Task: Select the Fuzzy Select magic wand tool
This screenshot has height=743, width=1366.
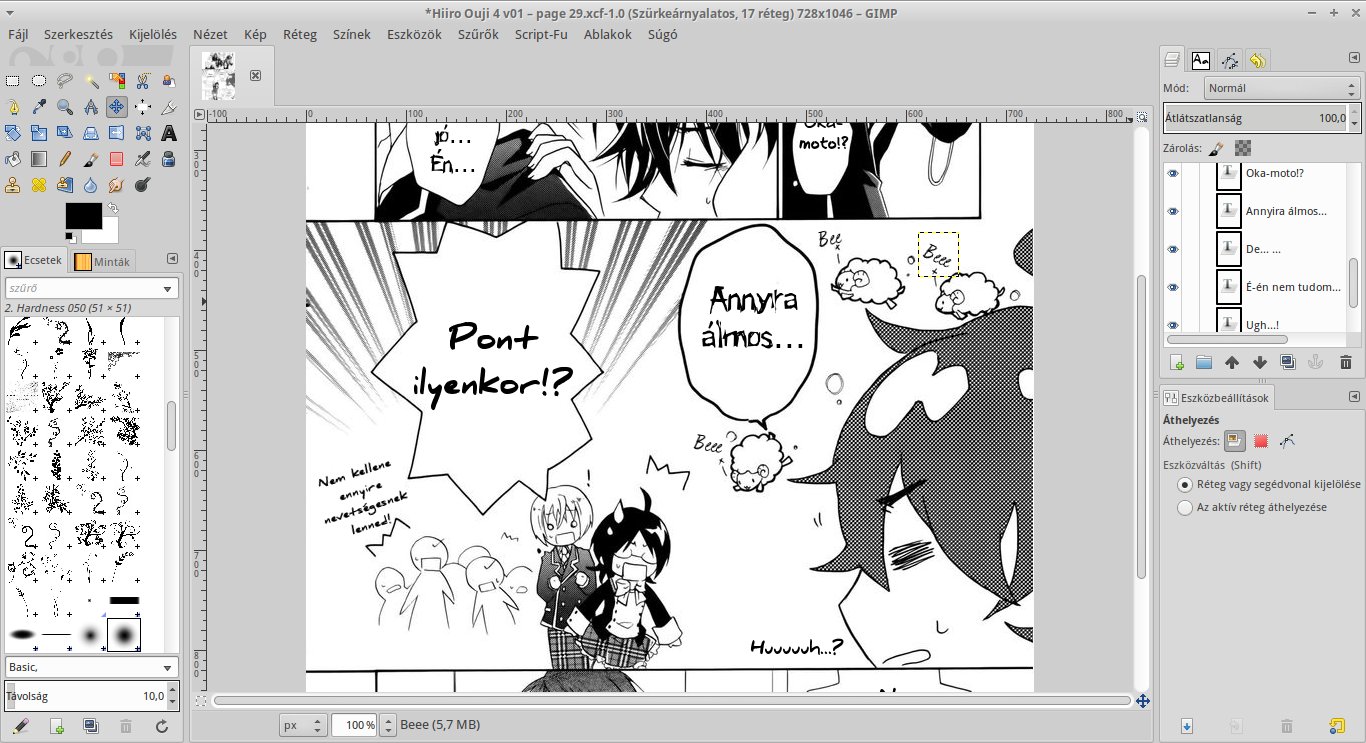Action: coord(91,81)
